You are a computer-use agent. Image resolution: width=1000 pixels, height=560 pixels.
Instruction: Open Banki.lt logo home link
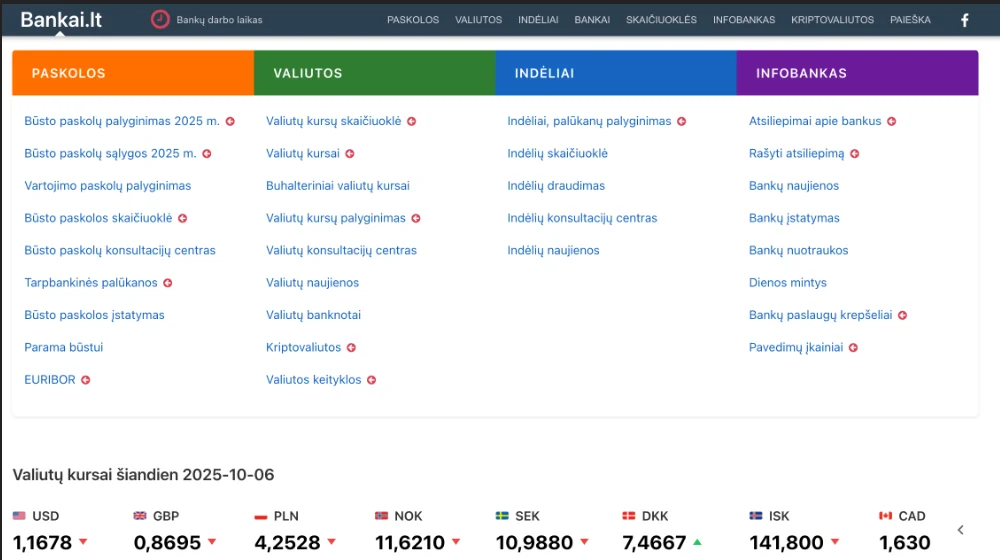(61, 19)
